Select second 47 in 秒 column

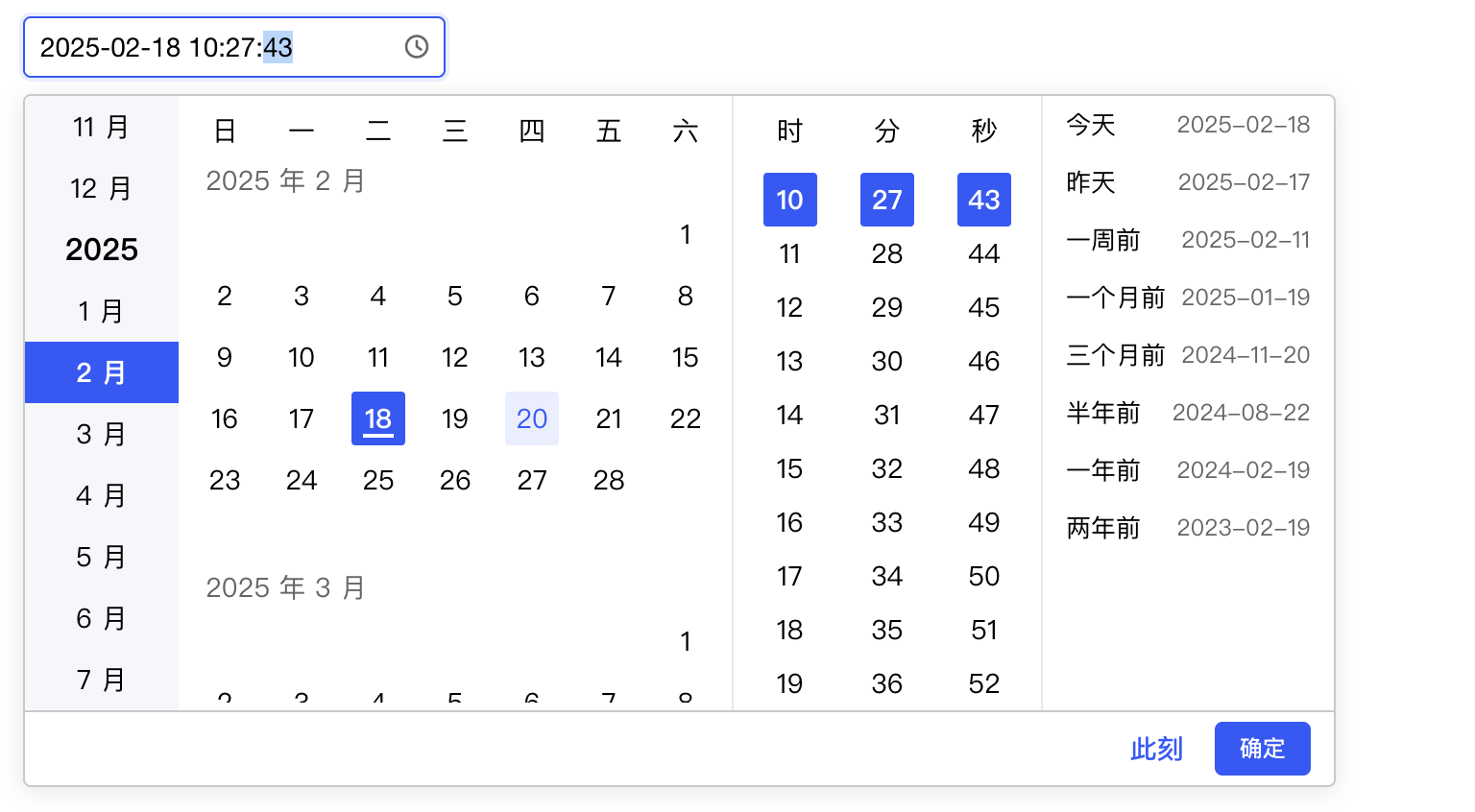[984, 415]
